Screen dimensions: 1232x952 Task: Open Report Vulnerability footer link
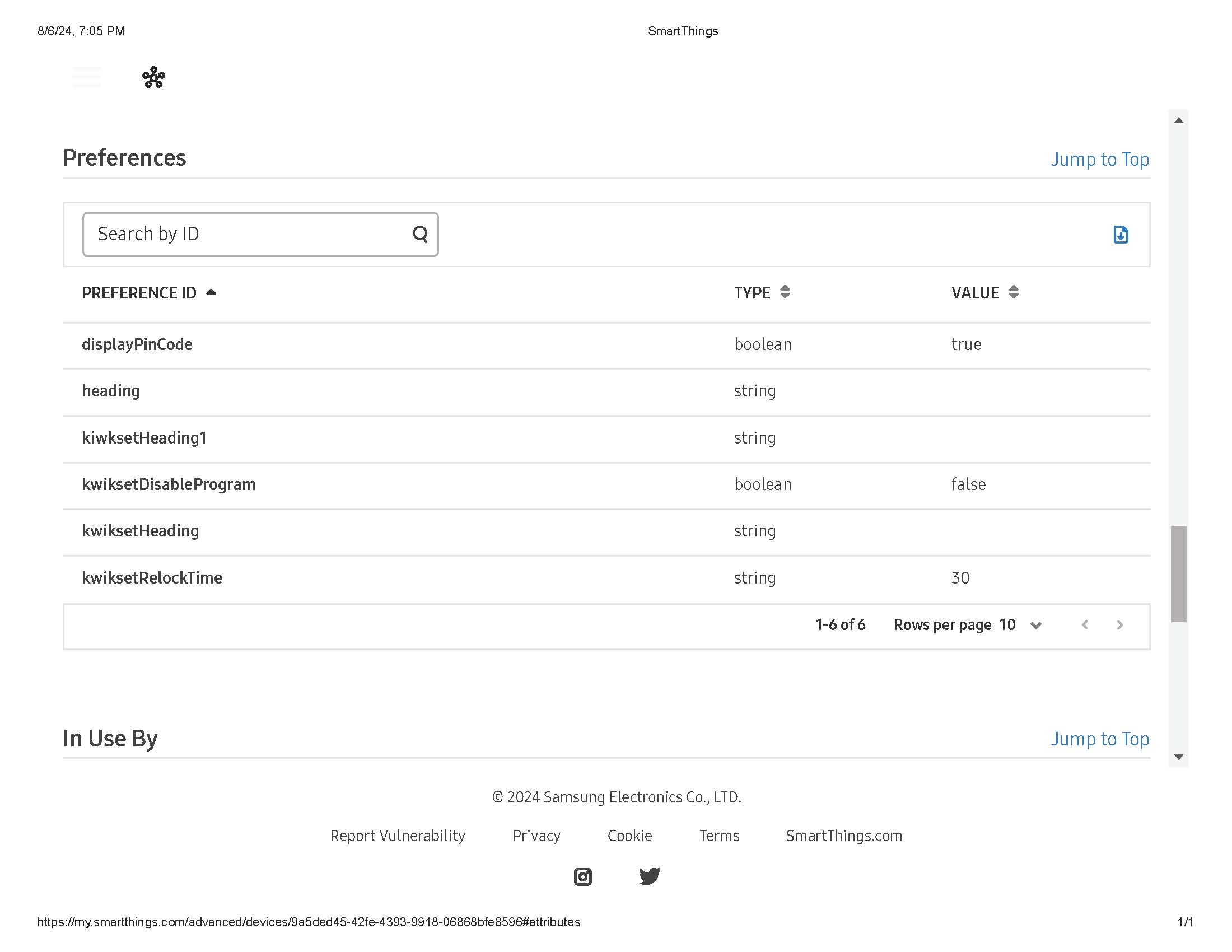pyautogui.click(x=398, y=836)
